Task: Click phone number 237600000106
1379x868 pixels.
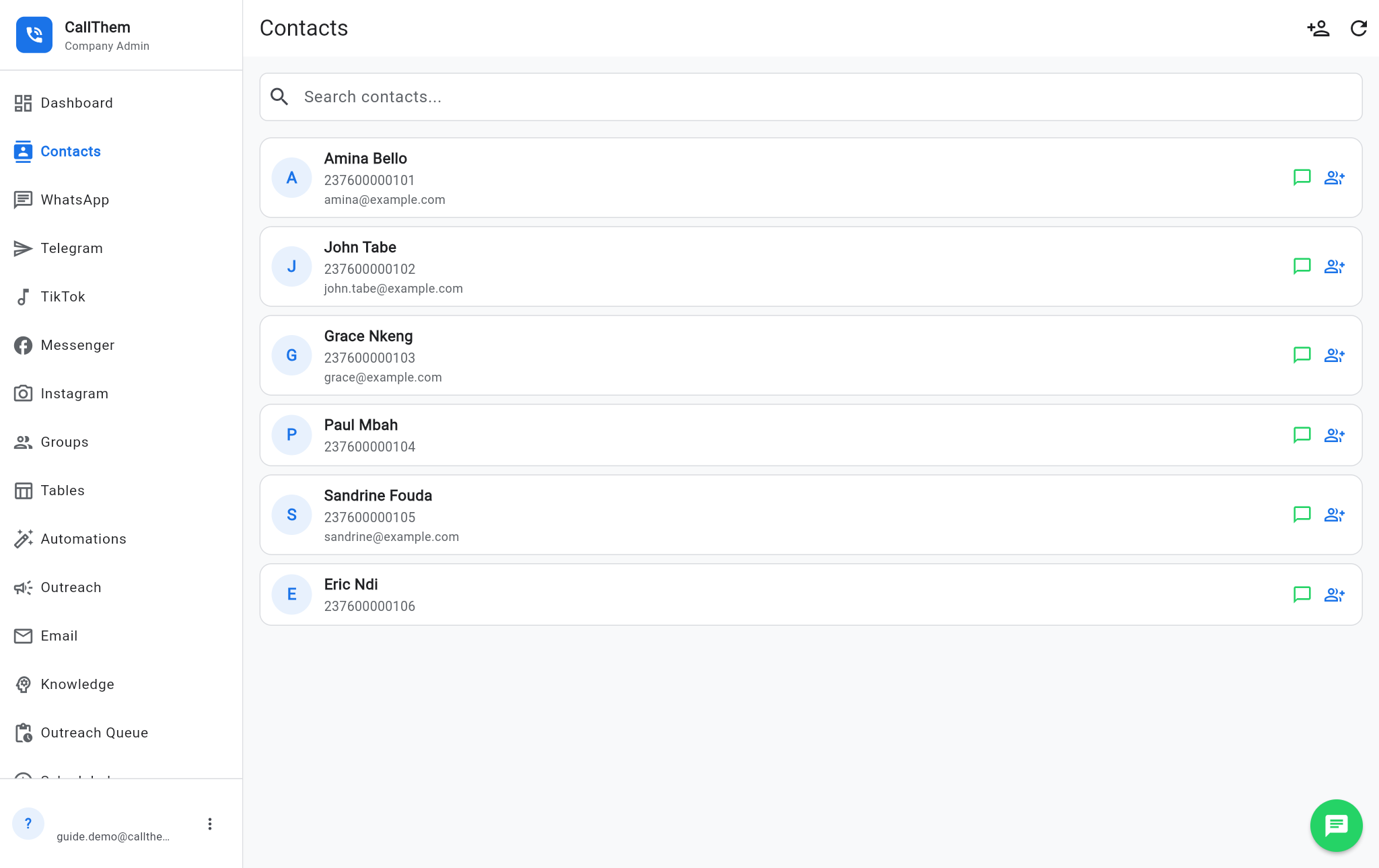Action: (x=369, y=606)
